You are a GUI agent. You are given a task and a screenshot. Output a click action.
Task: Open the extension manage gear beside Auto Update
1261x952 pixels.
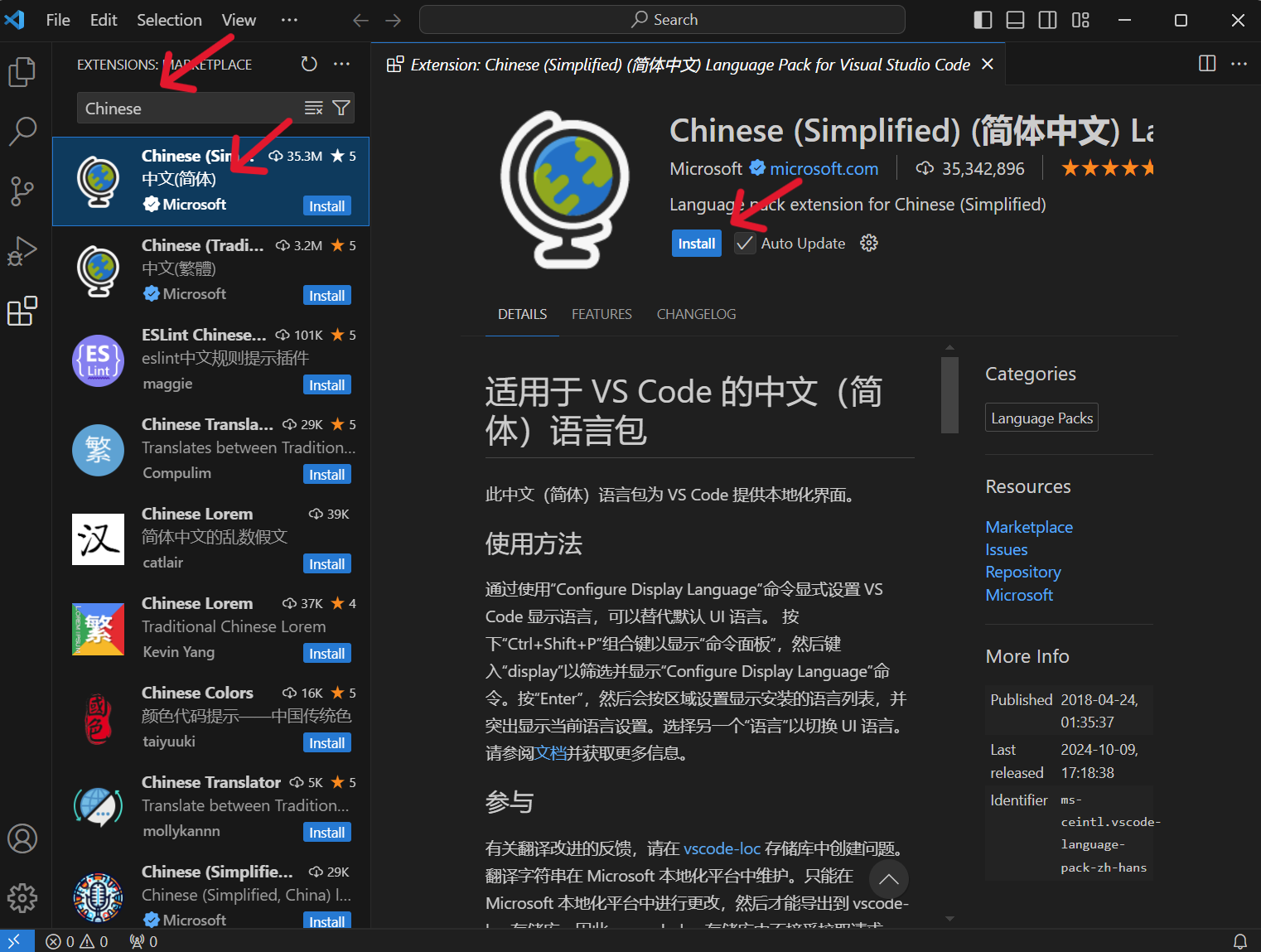[x=868, y=243]
